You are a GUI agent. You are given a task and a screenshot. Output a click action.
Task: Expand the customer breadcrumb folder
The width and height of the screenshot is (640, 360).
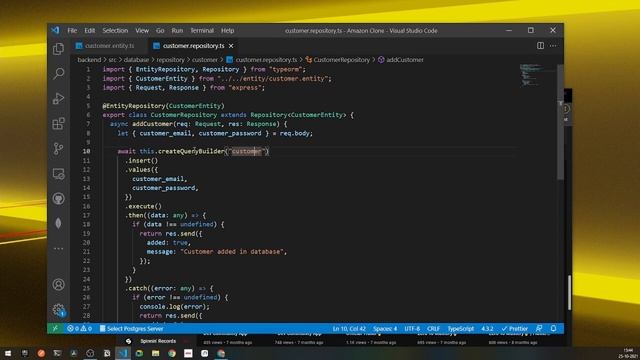(x=205, y=60)
